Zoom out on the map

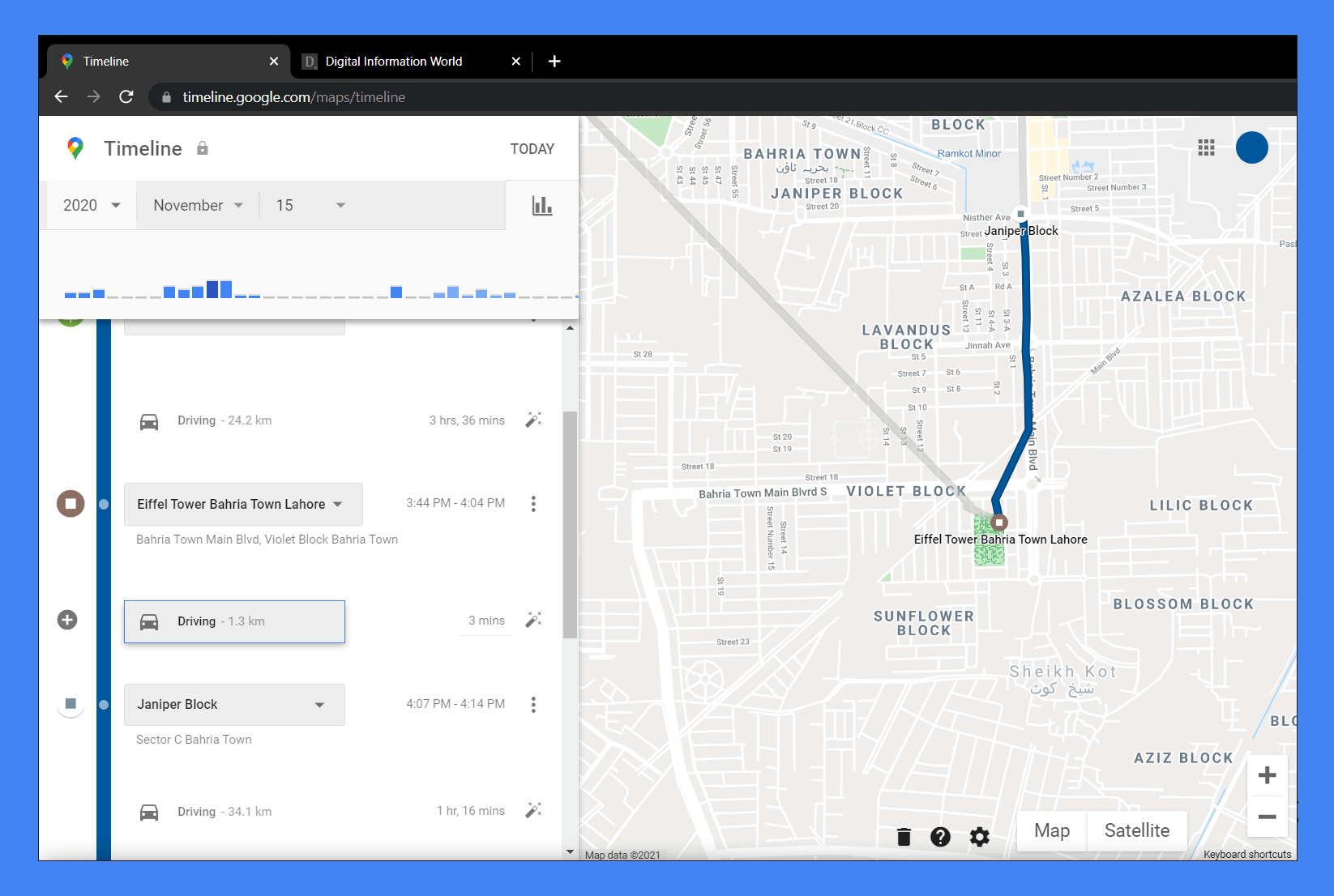click(1268, 817)
